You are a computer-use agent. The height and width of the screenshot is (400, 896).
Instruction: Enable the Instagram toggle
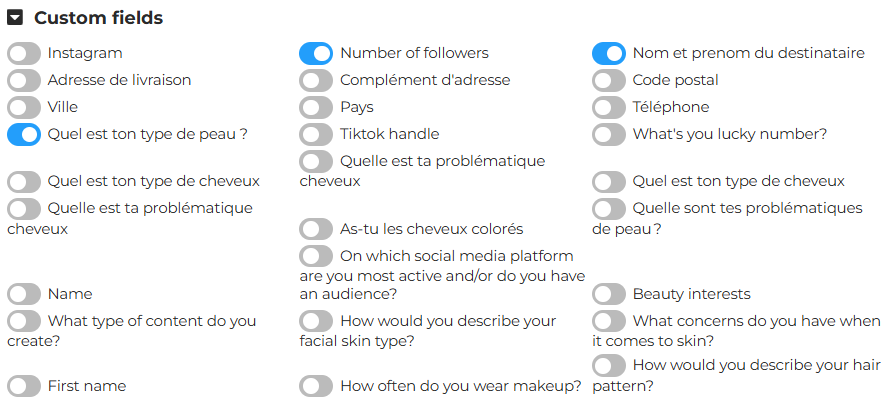[24, 53]
